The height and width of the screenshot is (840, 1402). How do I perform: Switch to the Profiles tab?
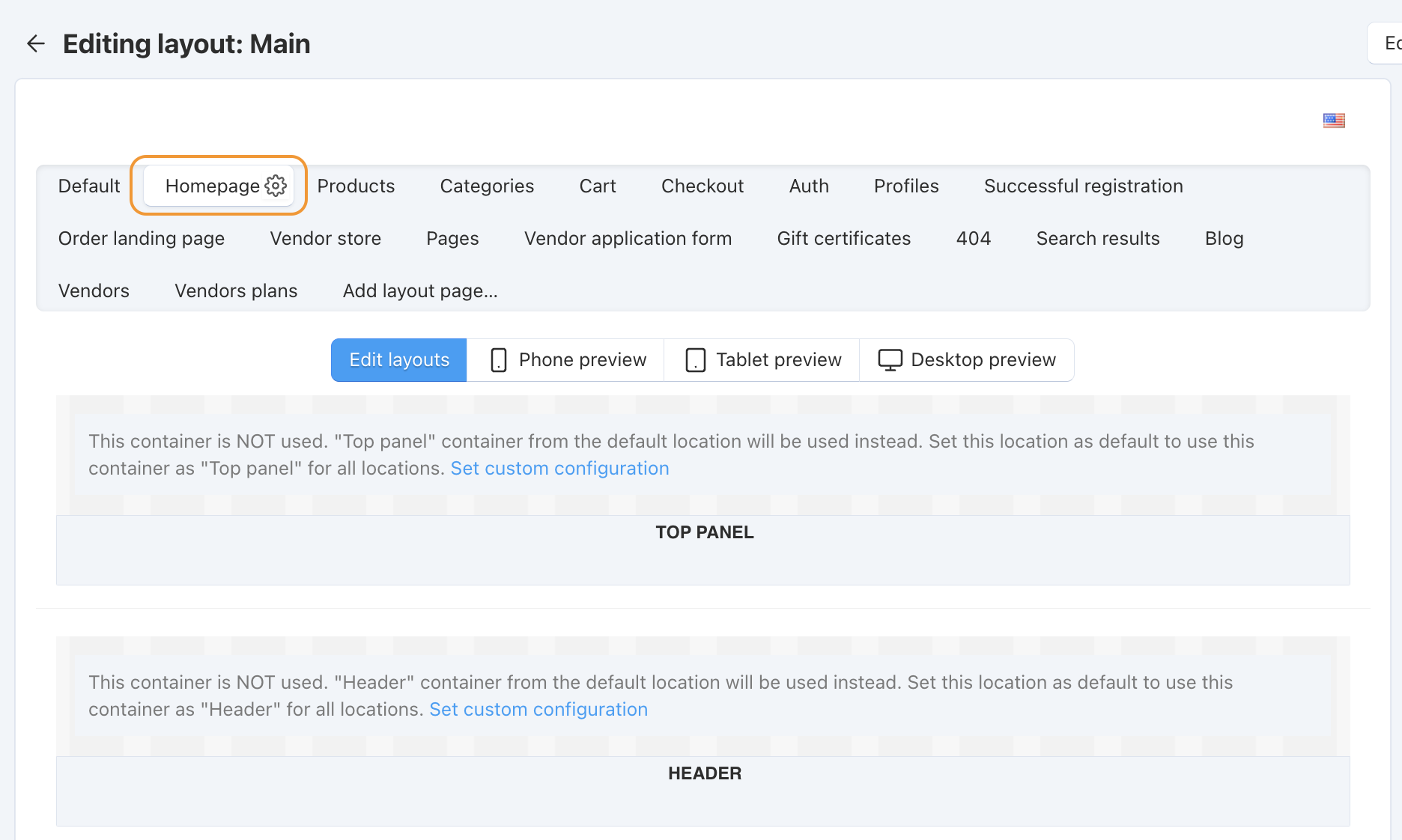tap(906, 186)
